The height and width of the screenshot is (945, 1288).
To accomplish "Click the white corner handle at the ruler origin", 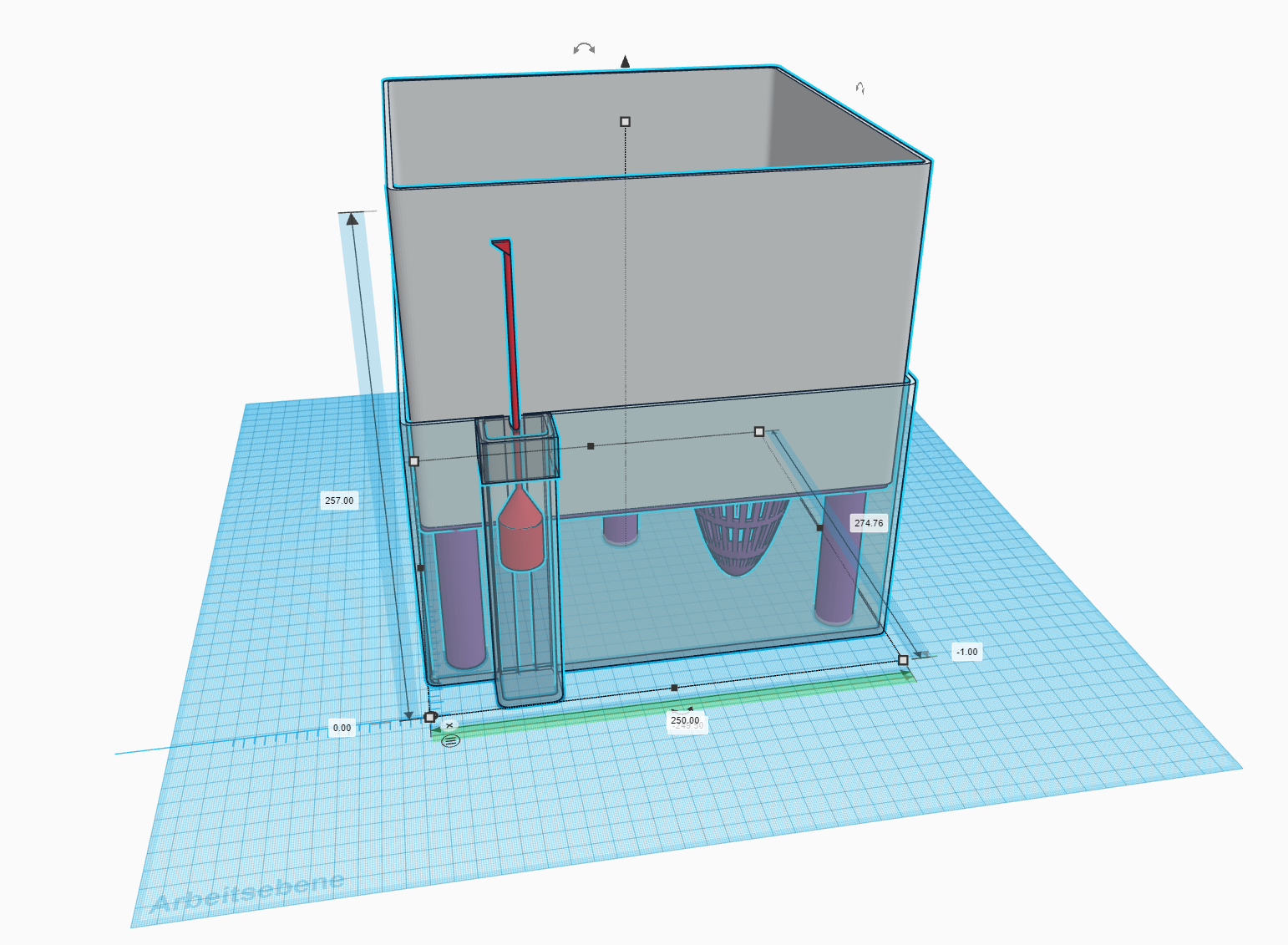I will [429, 717].
